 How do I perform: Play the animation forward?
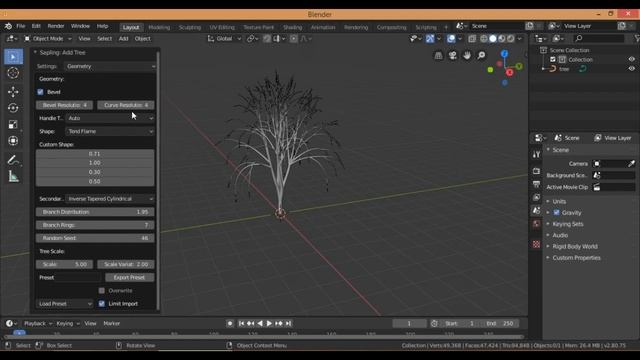point(269,324)
